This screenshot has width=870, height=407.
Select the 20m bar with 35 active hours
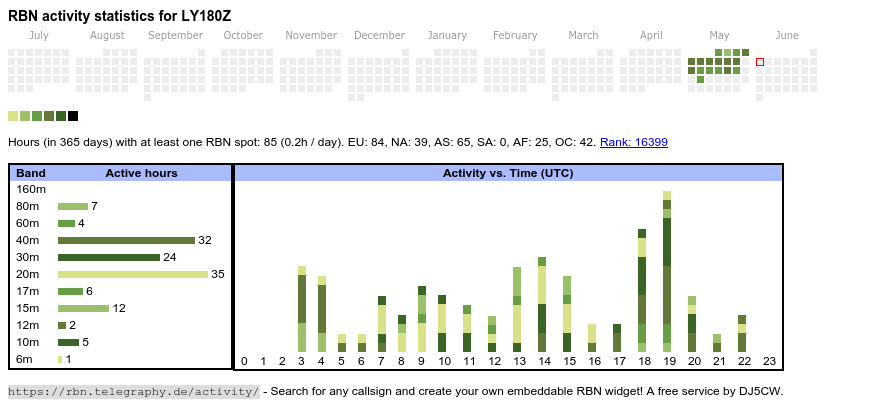point(132,274)
